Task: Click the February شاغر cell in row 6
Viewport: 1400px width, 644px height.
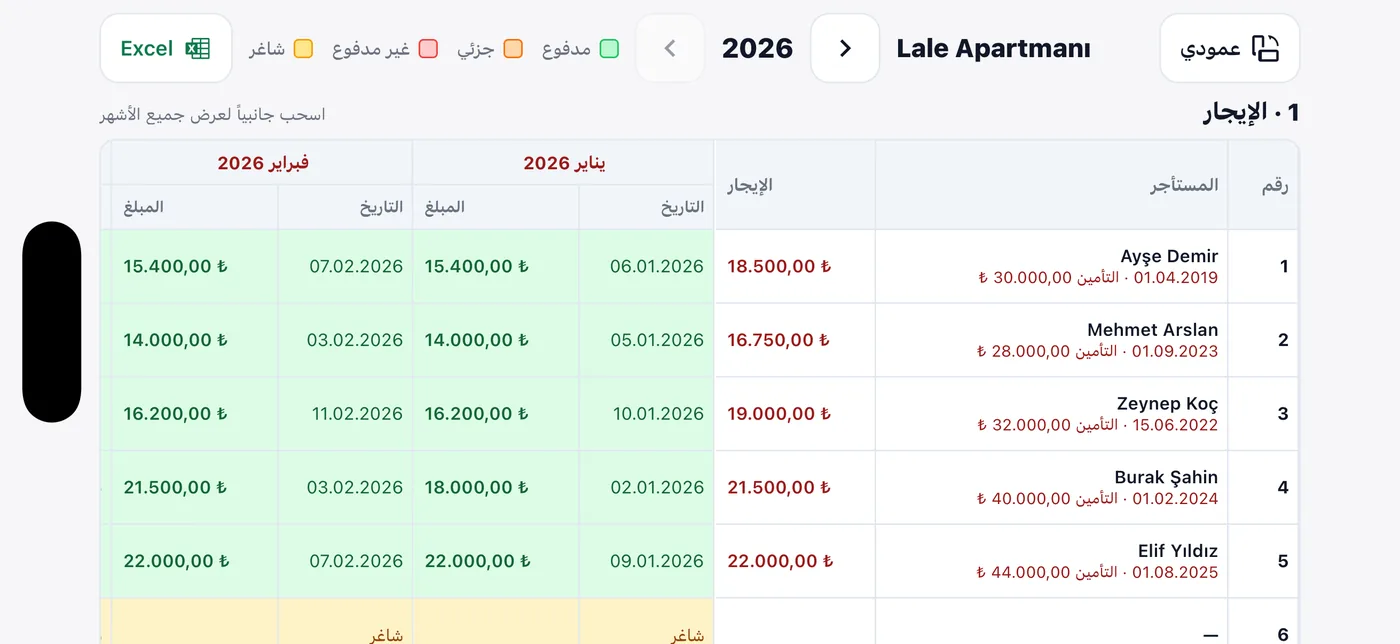Action: (386, 635)
